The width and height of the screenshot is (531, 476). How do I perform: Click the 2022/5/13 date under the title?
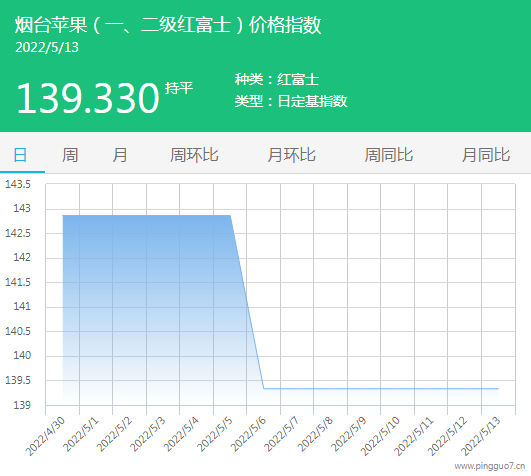(47, 47)
